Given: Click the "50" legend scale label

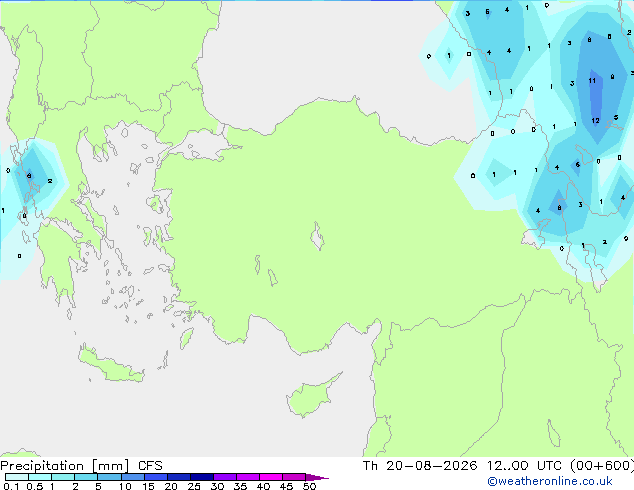Looking at the screenshot, I should 309,486.
